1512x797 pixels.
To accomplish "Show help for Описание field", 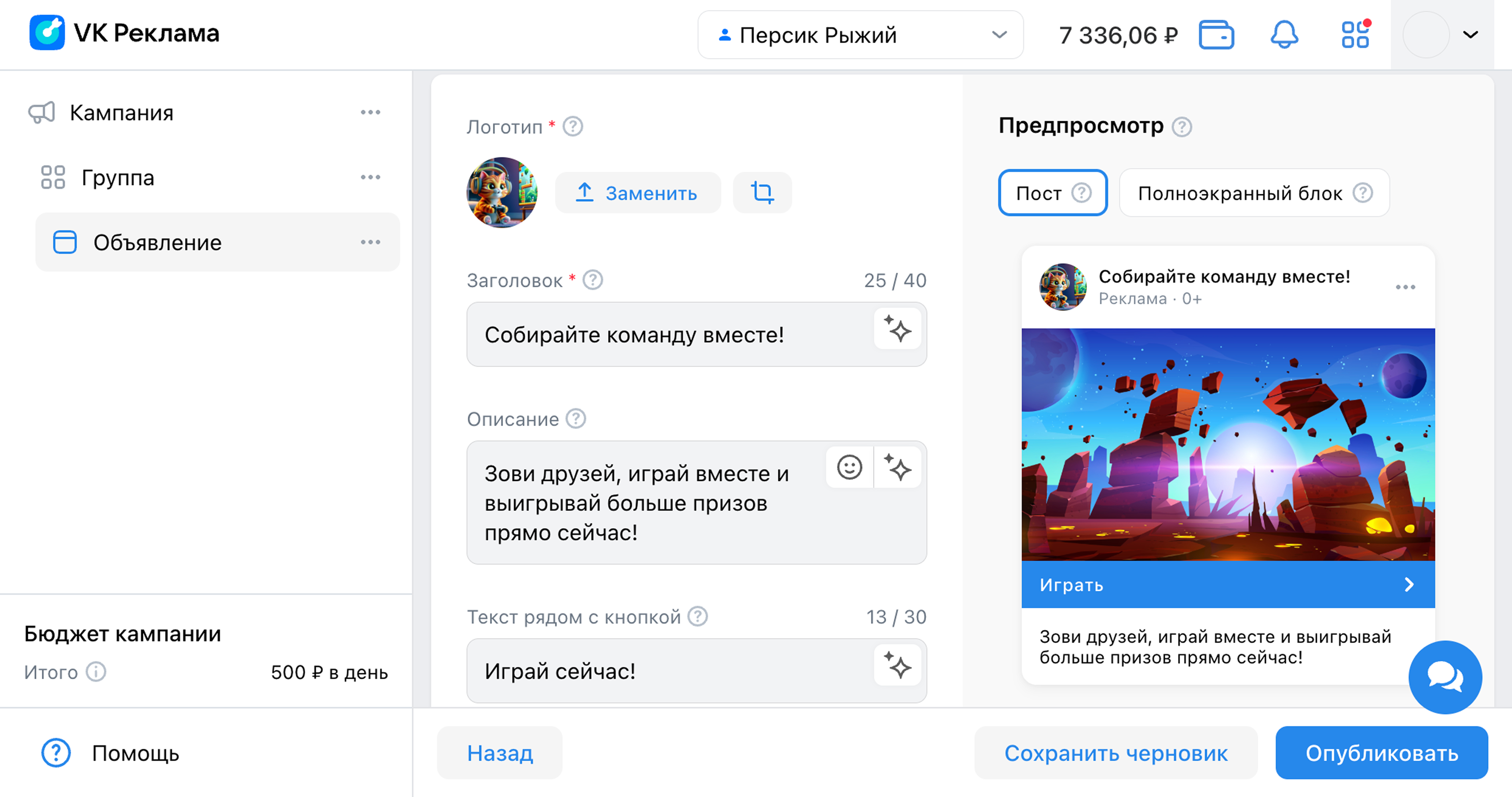I will click(576, 418).
